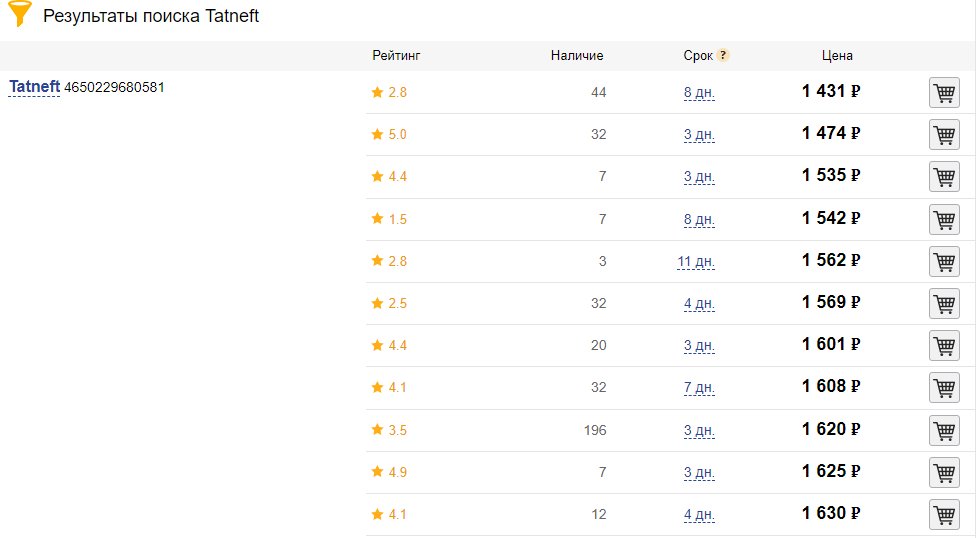
Task: Show help for Срок question mark
Action: (723, 55)
